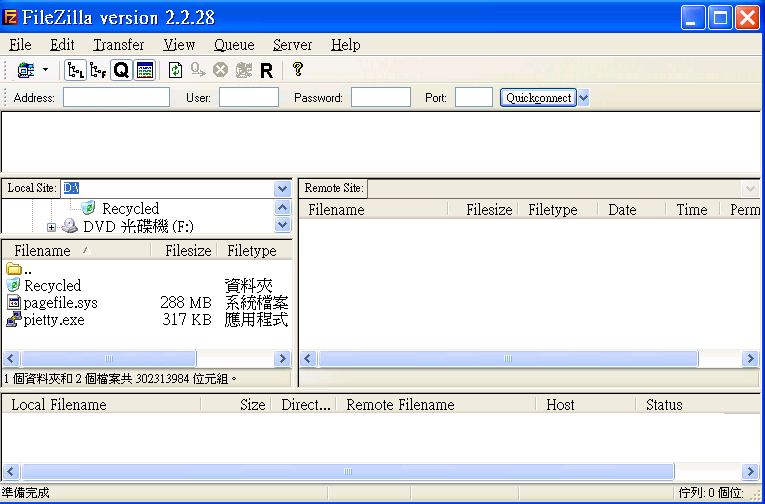
Task: Open the View menu
Action: (179, 45)
